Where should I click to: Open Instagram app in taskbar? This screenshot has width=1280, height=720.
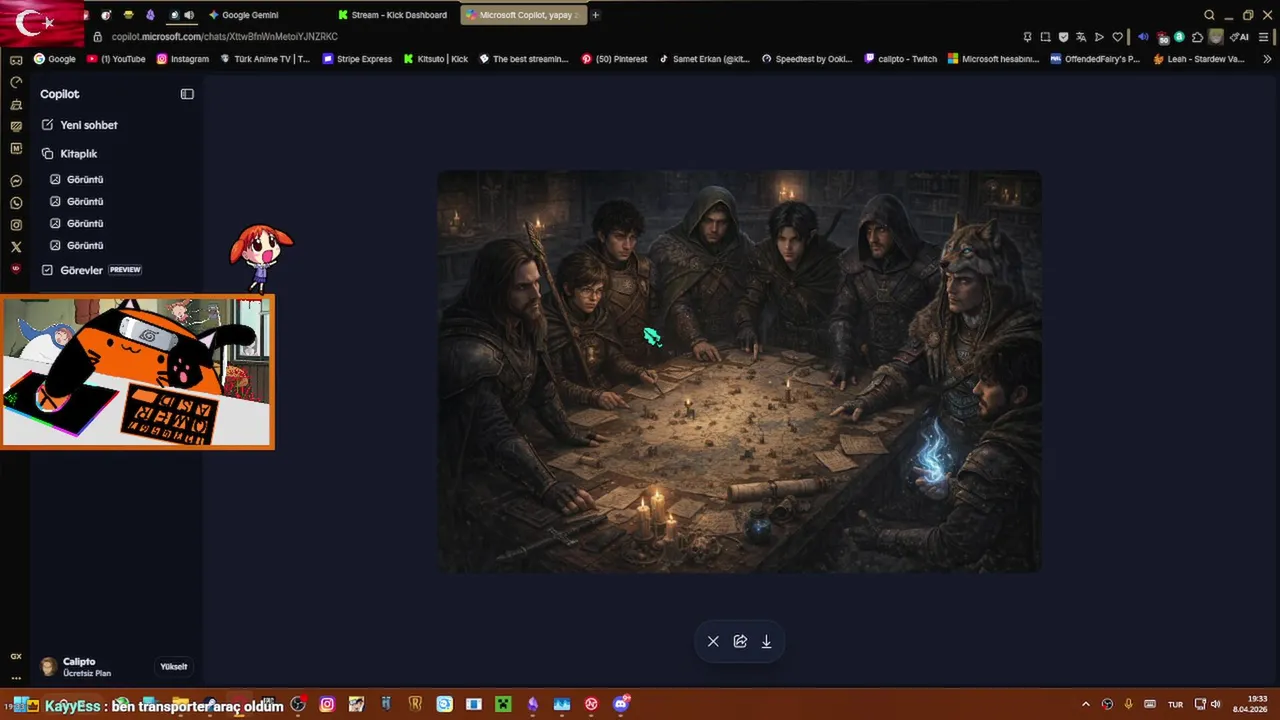click(x=327, y=704)
